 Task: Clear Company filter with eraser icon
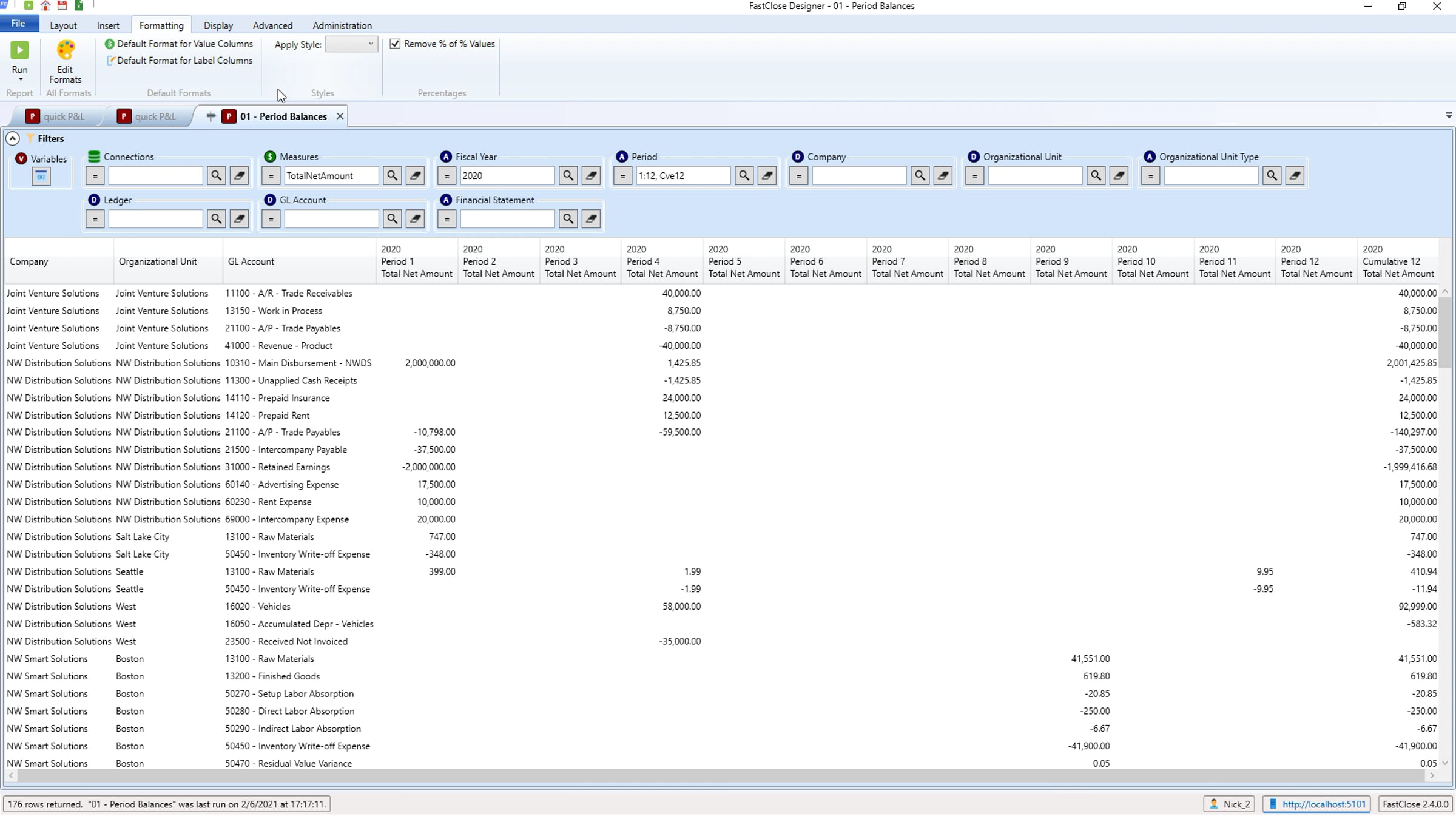[943, 176]
